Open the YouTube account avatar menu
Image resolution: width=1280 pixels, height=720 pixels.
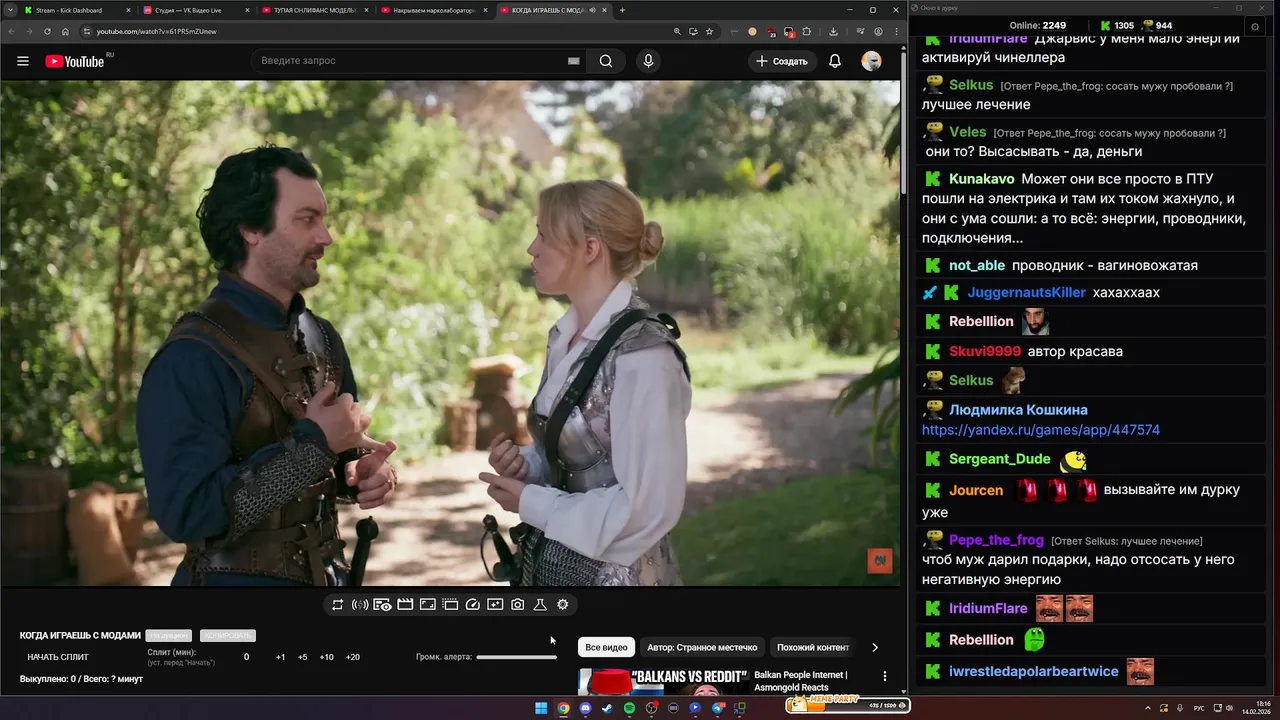[872, 61]
